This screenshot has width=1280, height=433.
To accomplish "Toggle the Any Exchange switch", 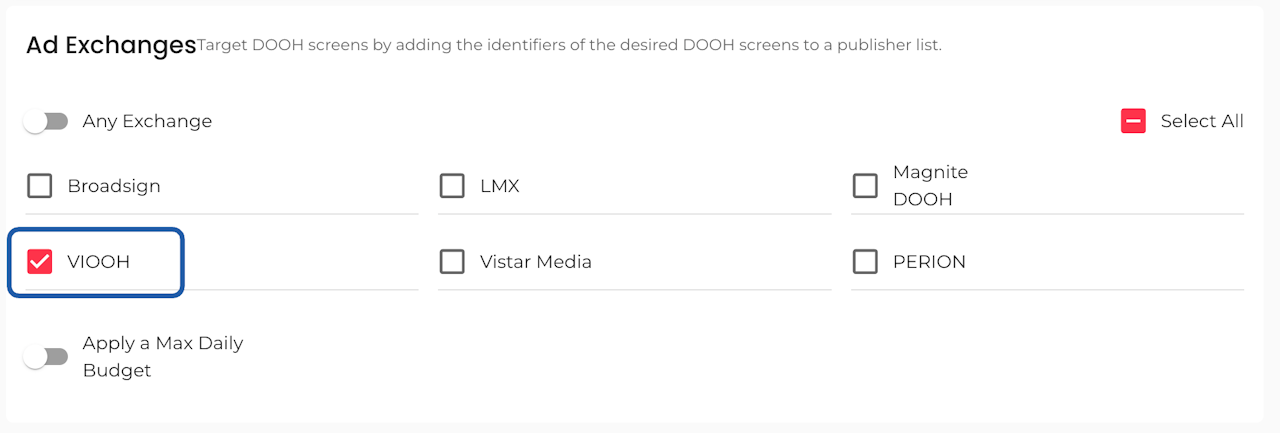I will pyautogui.click(x=46, y=121).
